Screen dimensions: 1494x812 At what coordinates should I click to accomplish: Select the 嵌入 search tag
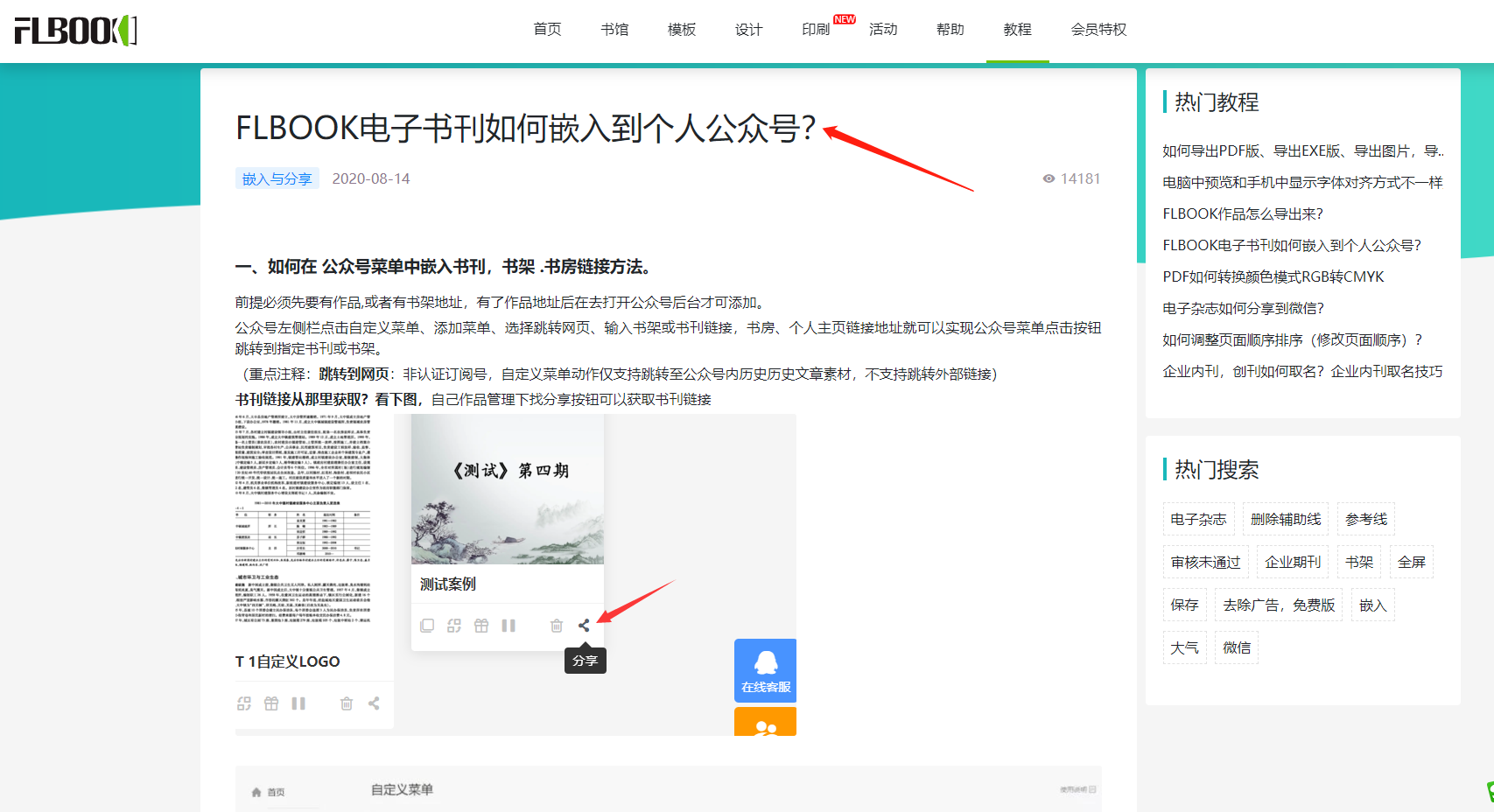pos(1373,605)
